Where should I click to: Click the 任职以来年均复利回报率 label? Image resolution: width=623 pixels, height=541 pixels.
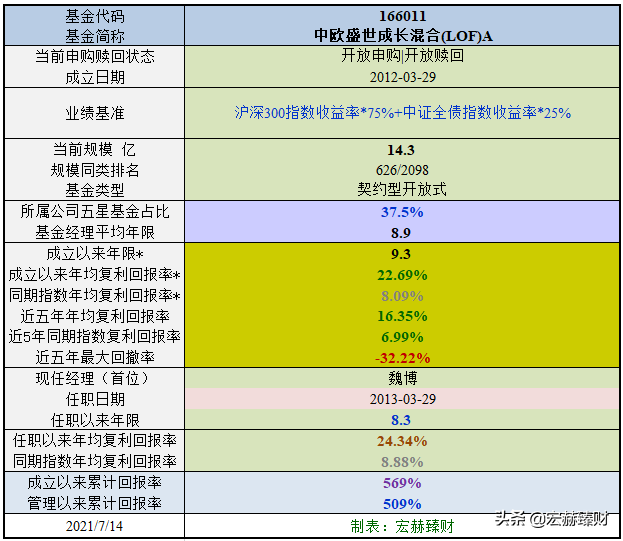point(95,441)
